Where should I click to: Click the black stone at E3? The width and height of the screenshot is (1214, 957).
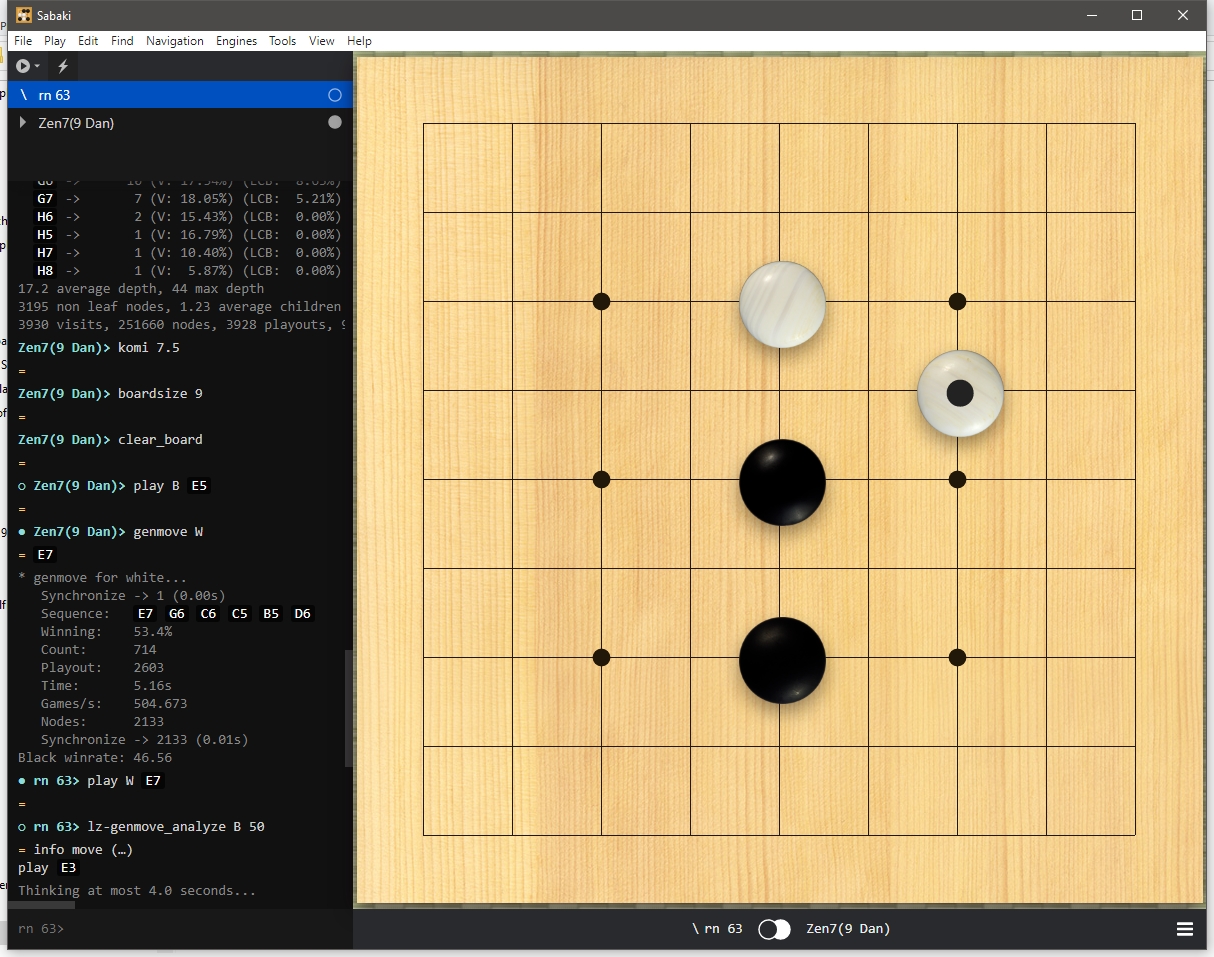(x=782, y=660)
